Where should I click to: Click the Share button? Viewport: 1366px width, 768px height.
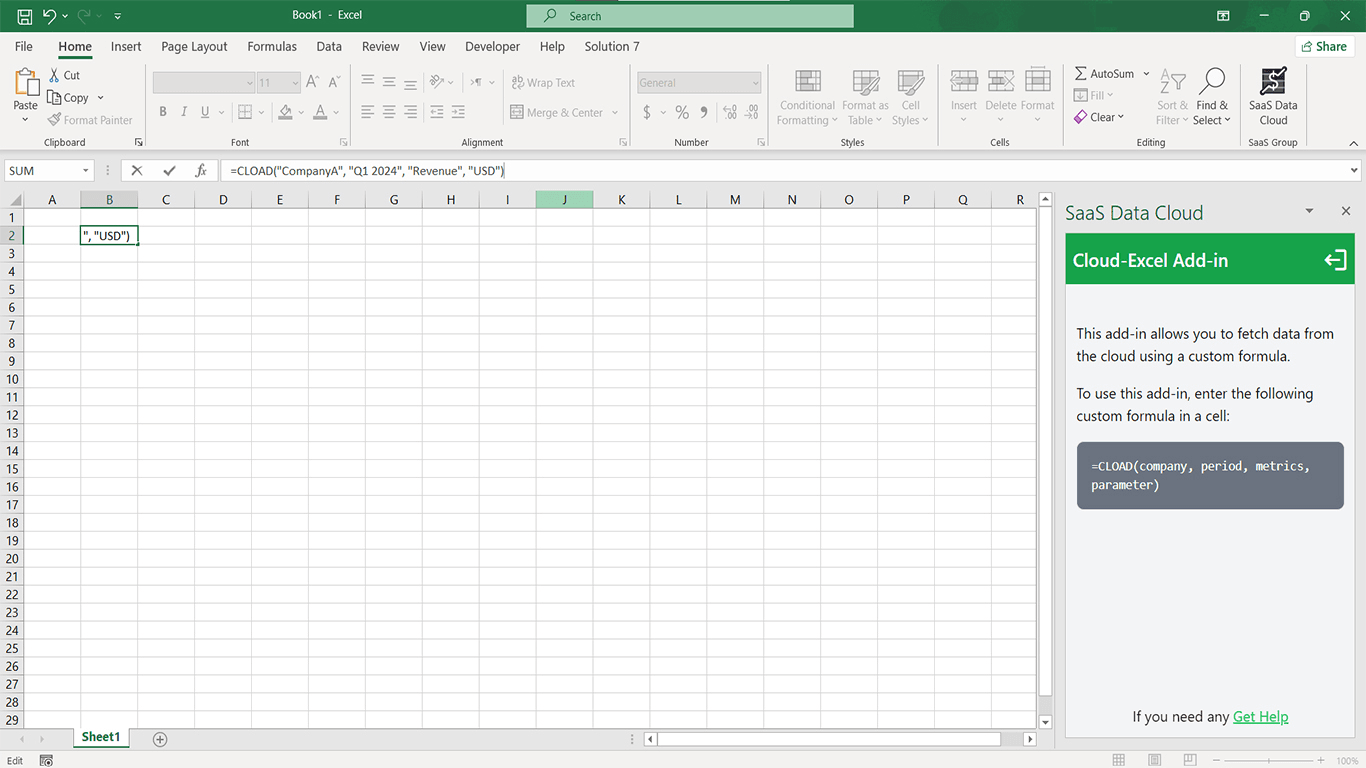pos(1325,46)
